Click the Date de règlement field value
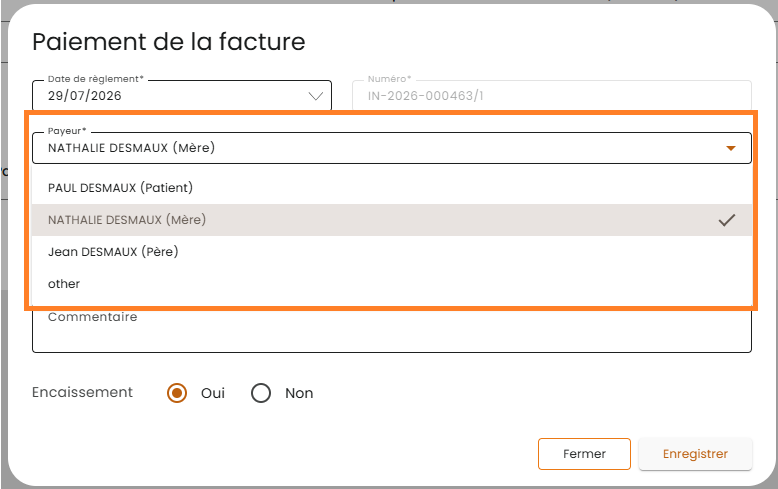This screenshot has width=778, height=489. click(84, 96)
